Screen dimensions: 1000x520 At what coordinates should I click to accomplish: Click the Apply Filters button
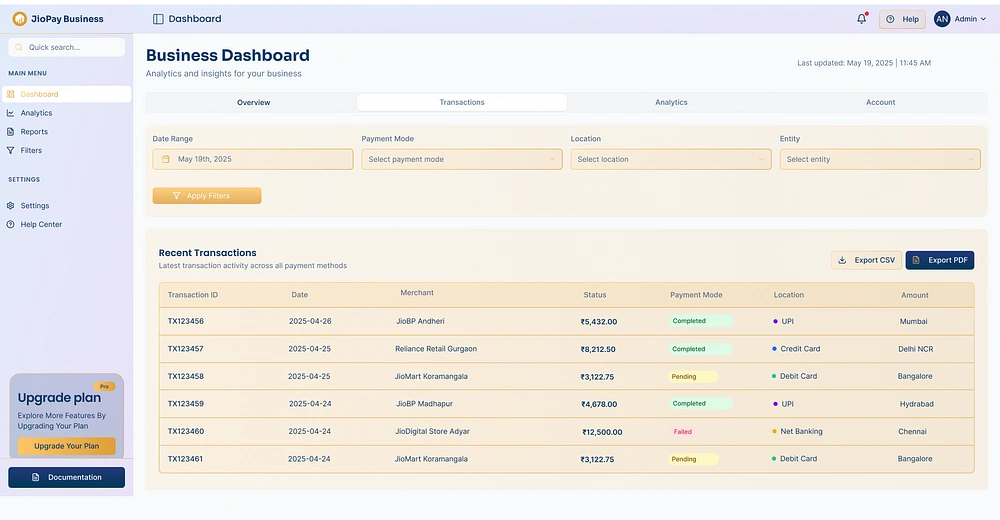click(207, 196)
